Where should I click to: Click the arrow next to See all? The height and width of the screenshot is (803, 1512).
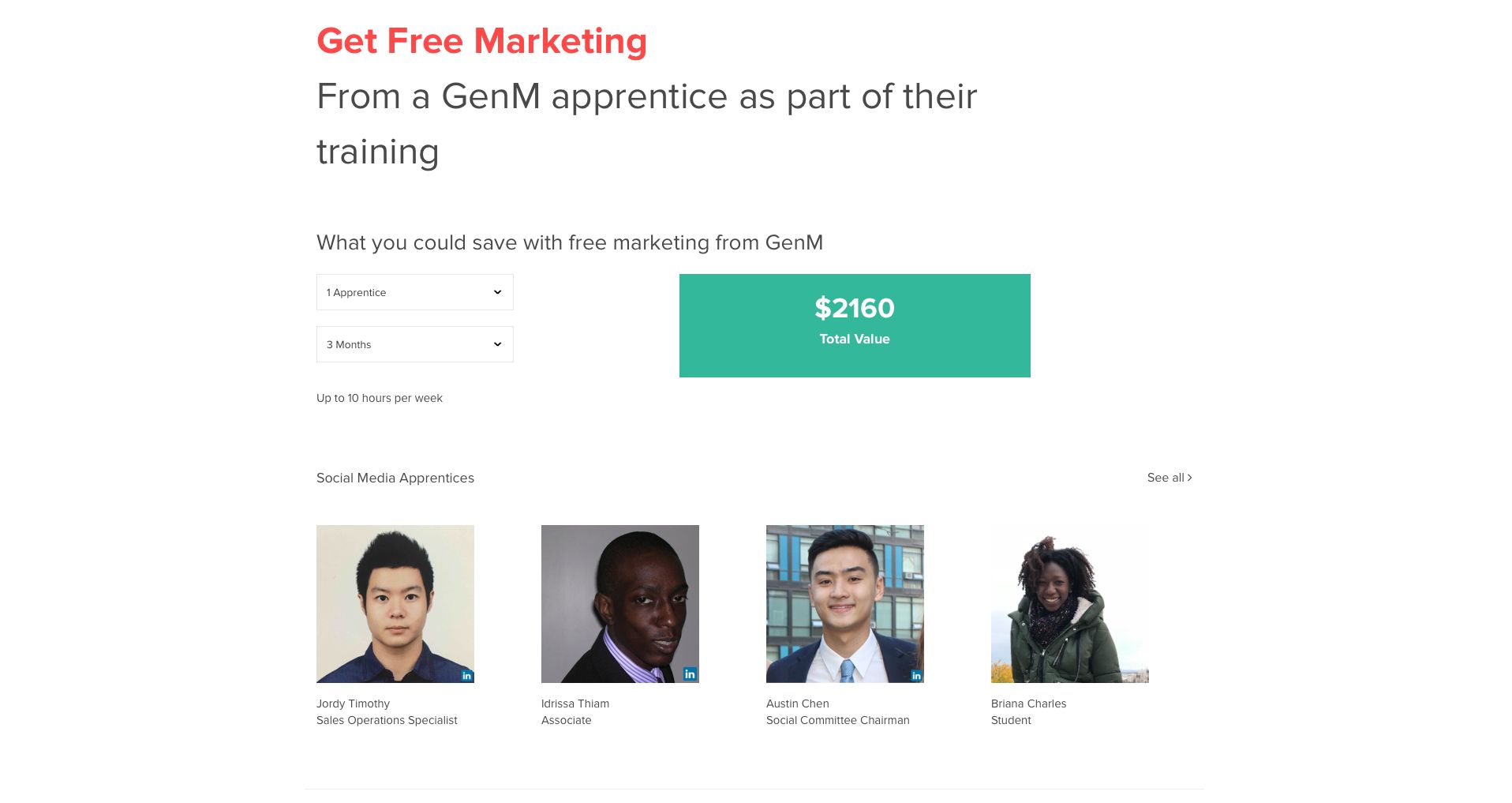coord(1189,478)
